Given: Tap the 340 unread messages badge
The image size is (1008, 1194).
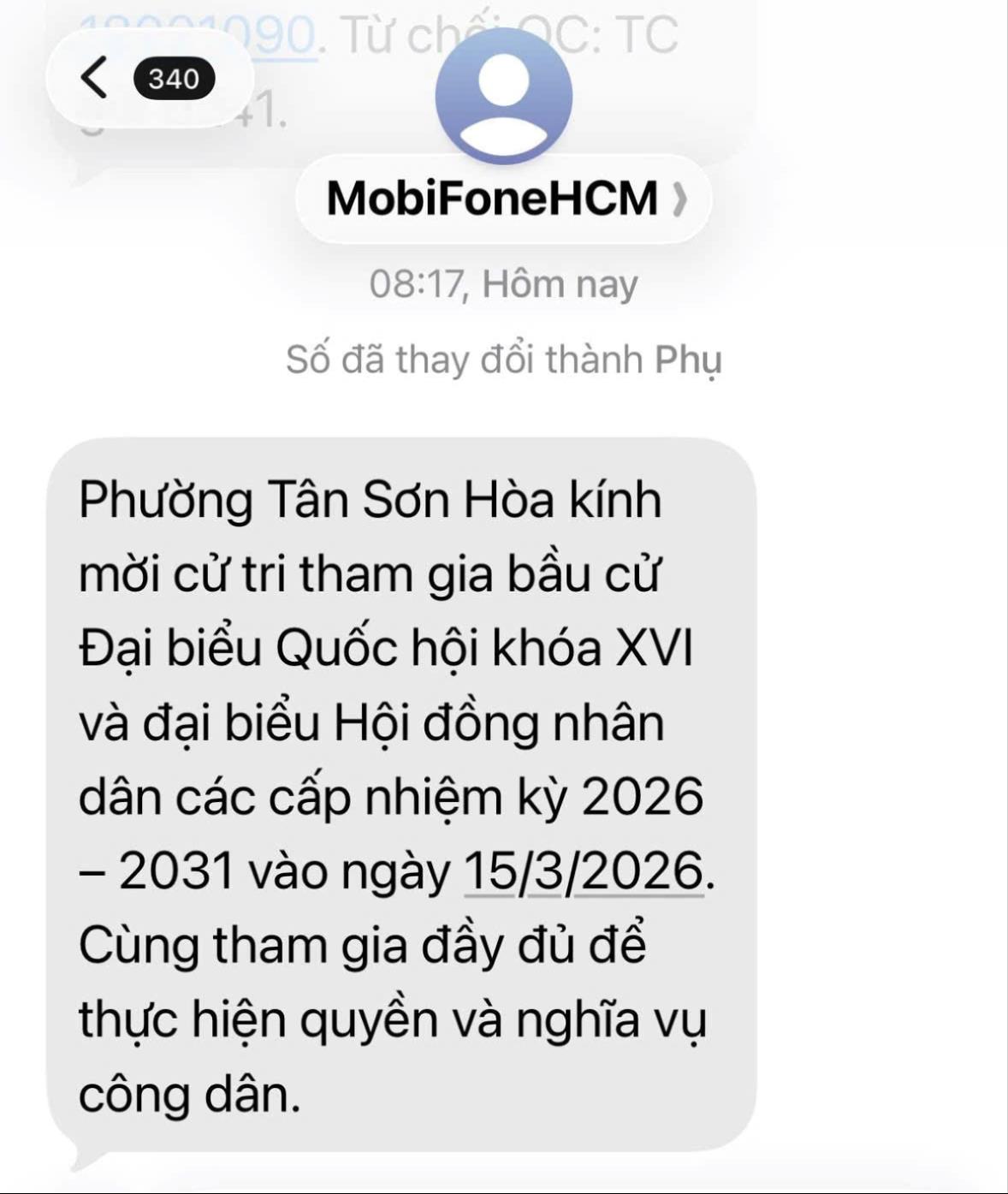Looking at the screenshot, I should tap(174, 79).
